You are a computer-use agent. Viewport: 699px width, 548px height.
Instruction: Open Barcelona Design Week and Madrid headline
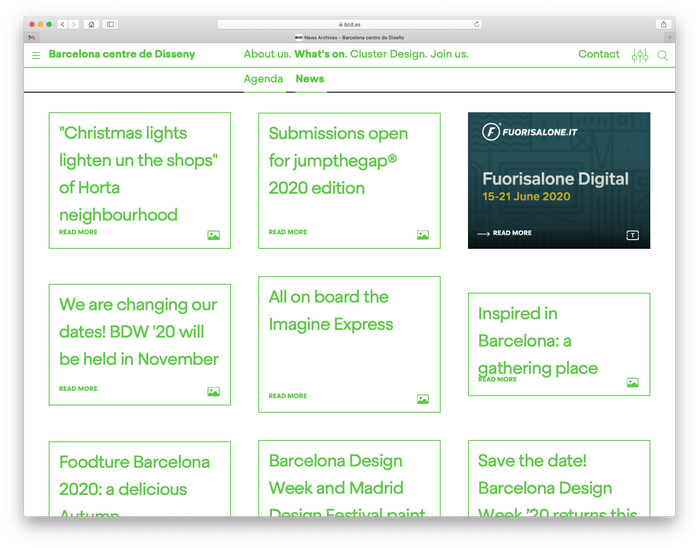347,487
